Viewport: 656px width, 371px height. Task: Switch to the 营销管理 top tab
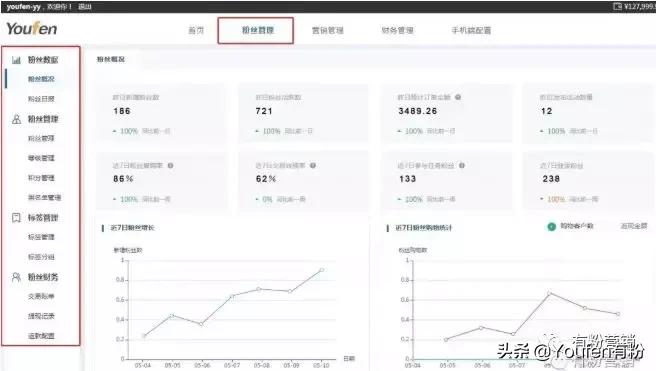coord(328,30)
